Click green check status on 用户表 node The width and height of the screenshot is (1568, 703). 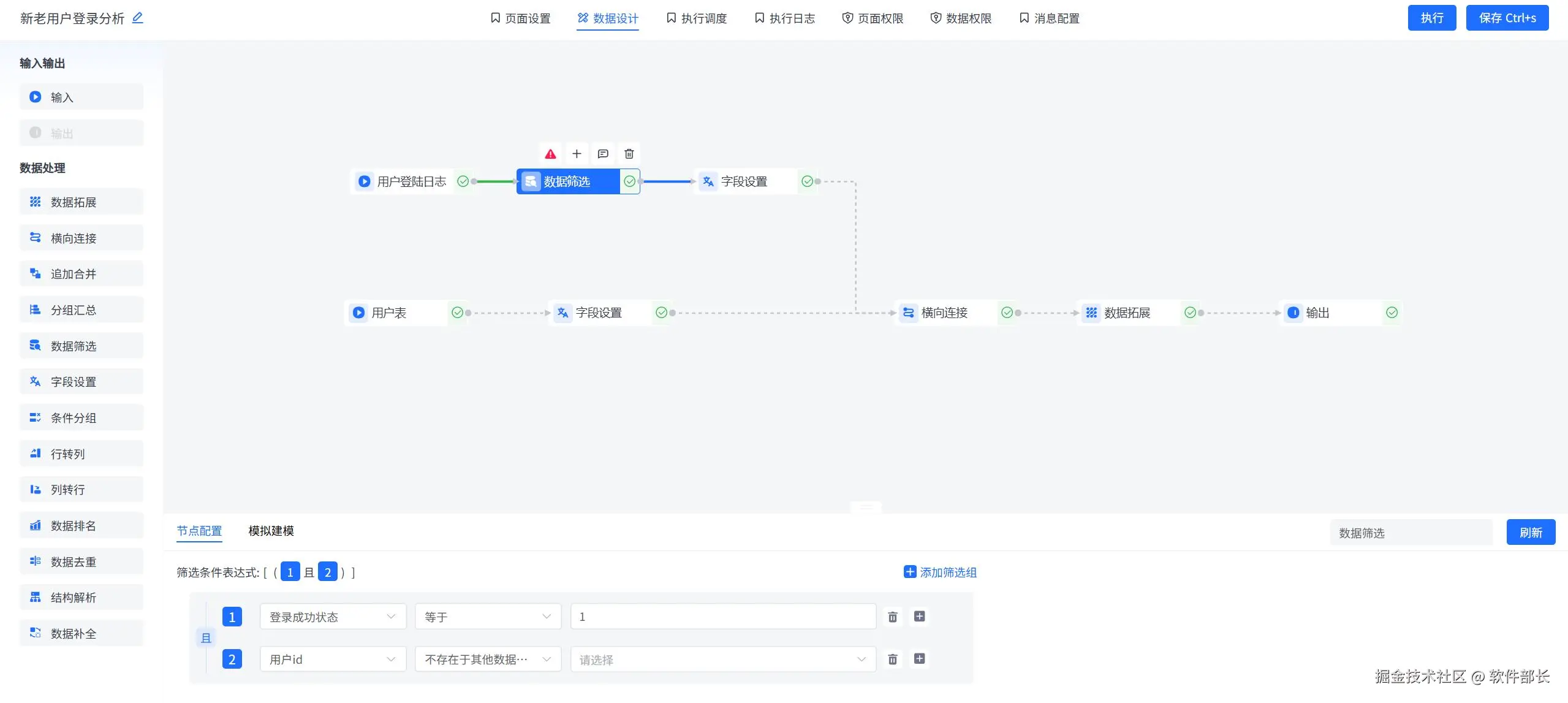[457, 313]
